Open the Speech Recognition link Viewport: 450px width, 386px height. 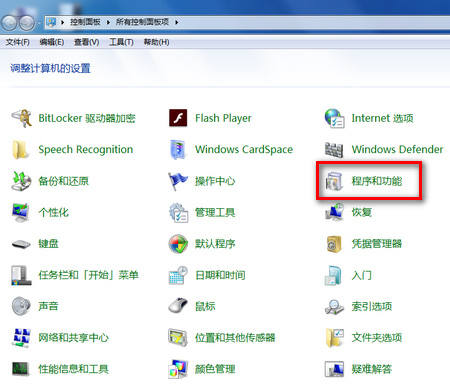coord(86,150)
